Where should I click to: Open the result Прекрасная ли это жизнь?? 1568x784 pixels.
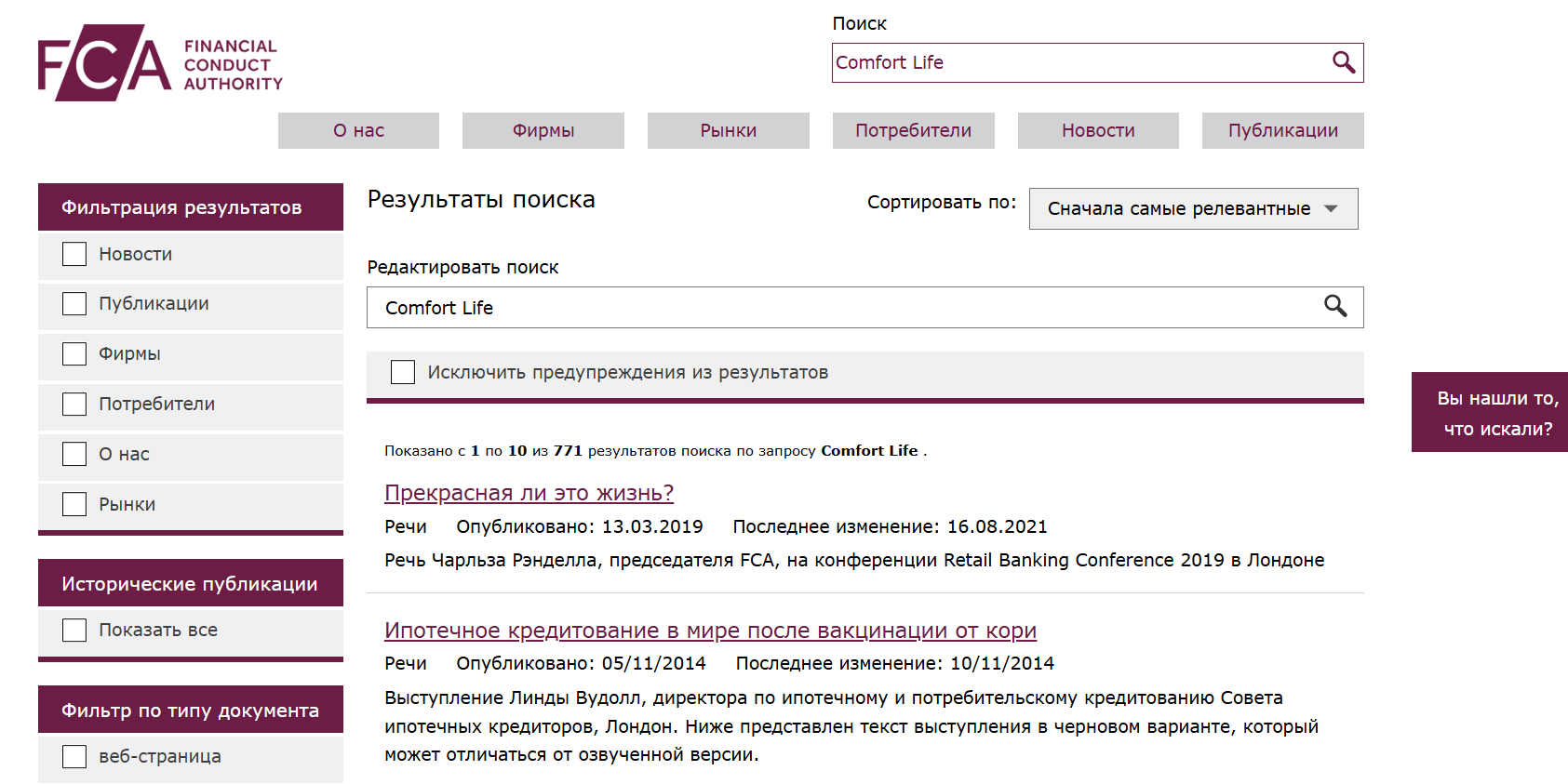tap(529, 493)
